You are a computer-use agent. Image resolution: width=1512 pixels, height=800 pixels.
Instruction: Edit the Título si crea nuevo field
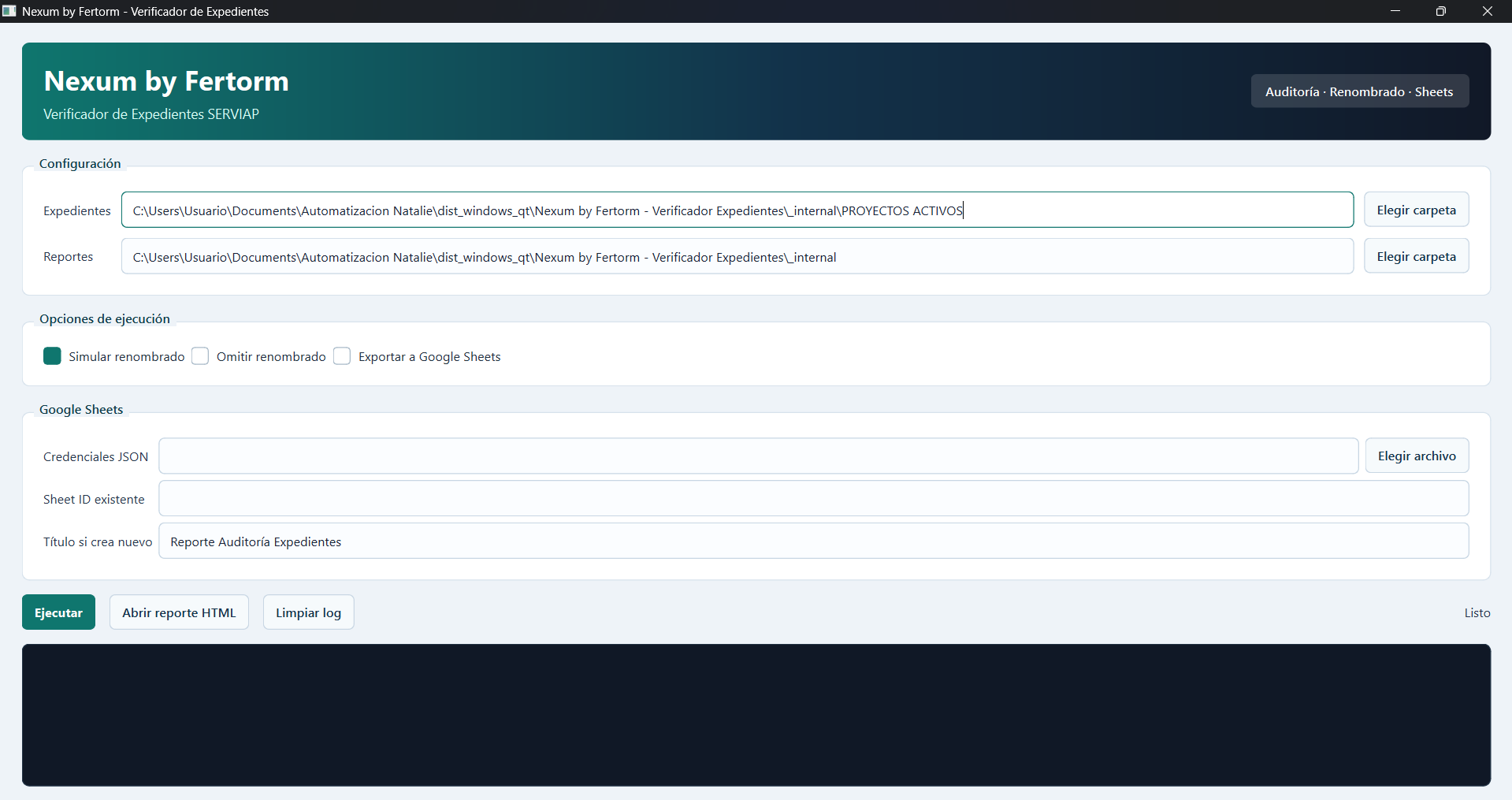[x=814, y=541]
